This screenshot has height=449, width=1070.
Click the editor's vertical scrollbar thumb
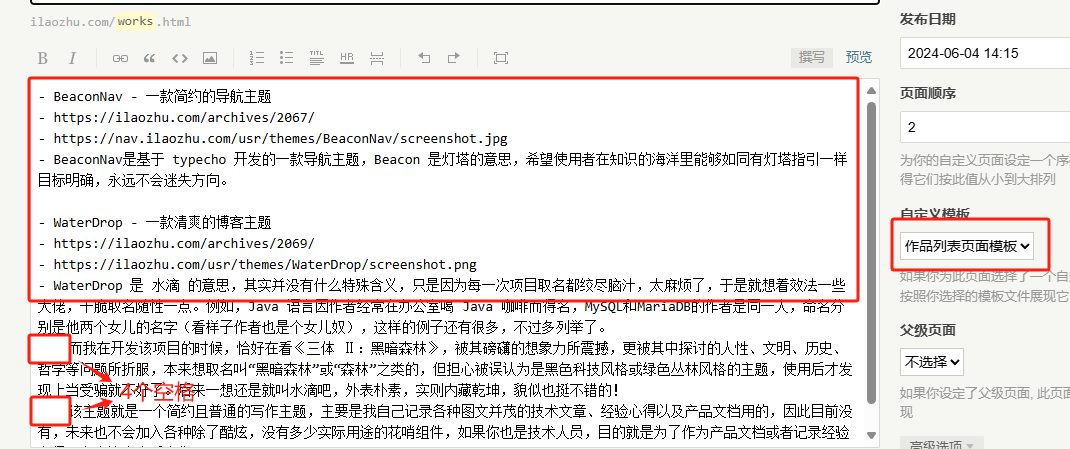click(x=871, y=253)
